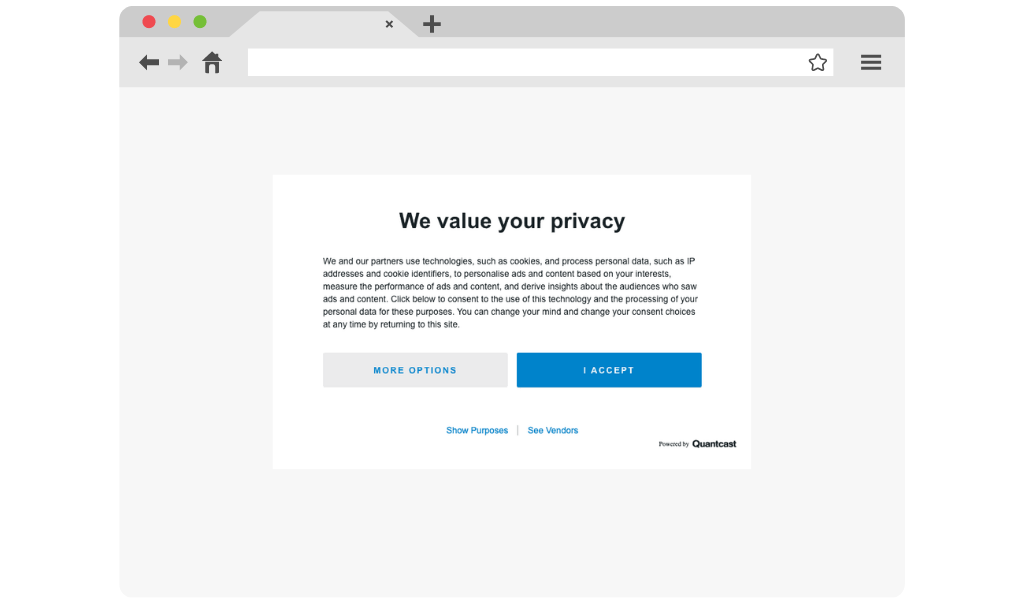
Task: Close the current tab with the x
Action: tap(389, 24)
